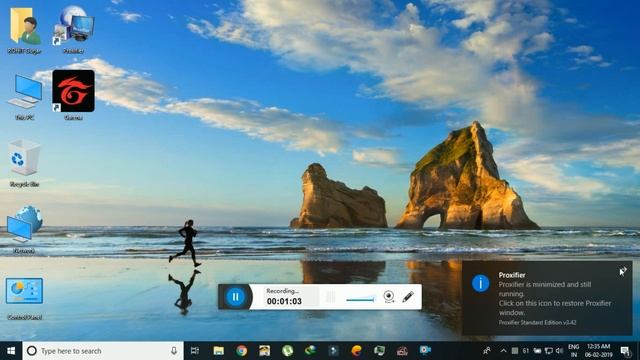Select the user folder icon on desktop
The image size is (640, 360).
[x=24, y=29]
